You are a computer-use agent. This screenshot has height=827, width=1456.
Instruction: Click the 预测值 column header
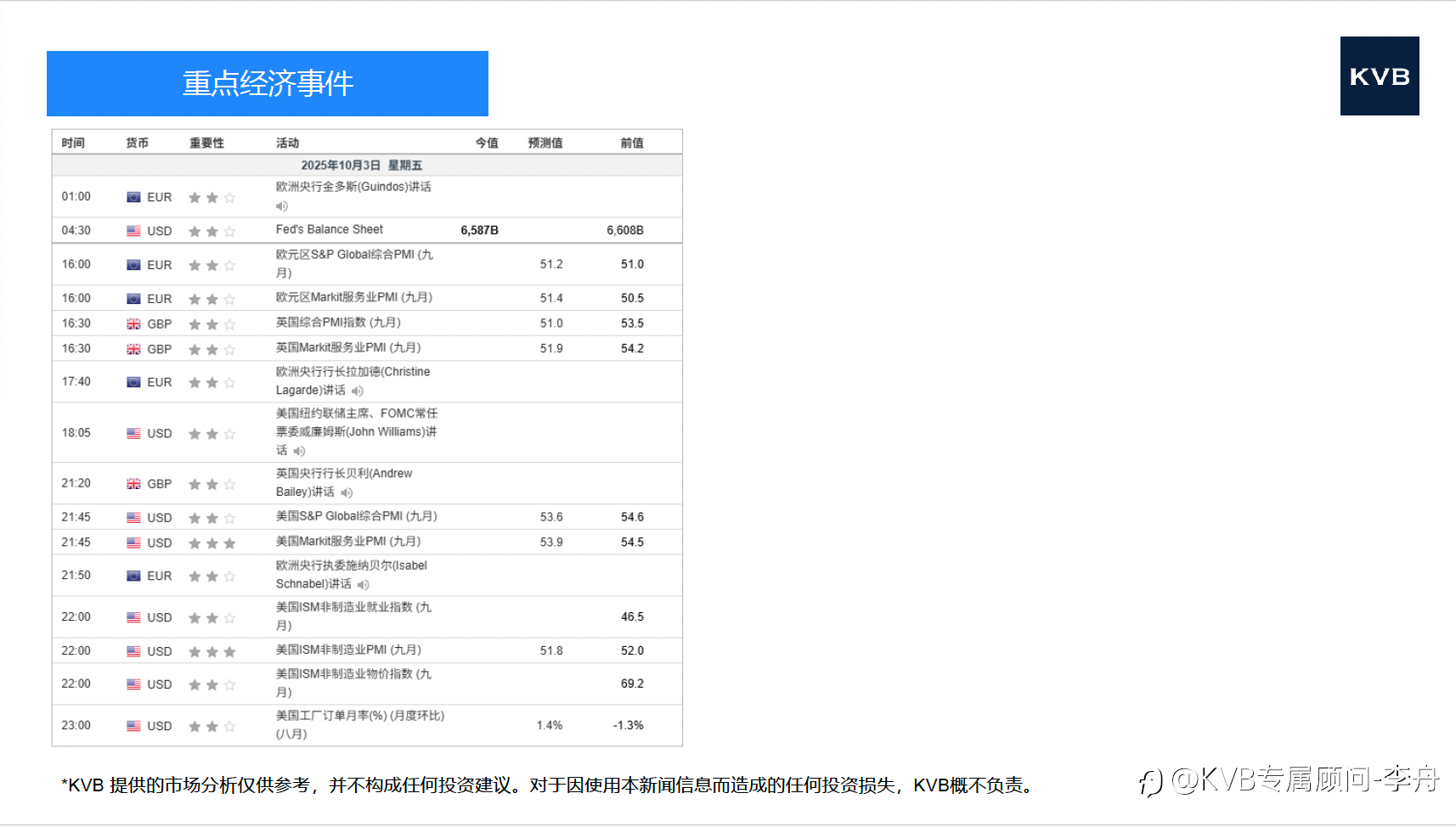pyautogui.click(x=545, y=143)
